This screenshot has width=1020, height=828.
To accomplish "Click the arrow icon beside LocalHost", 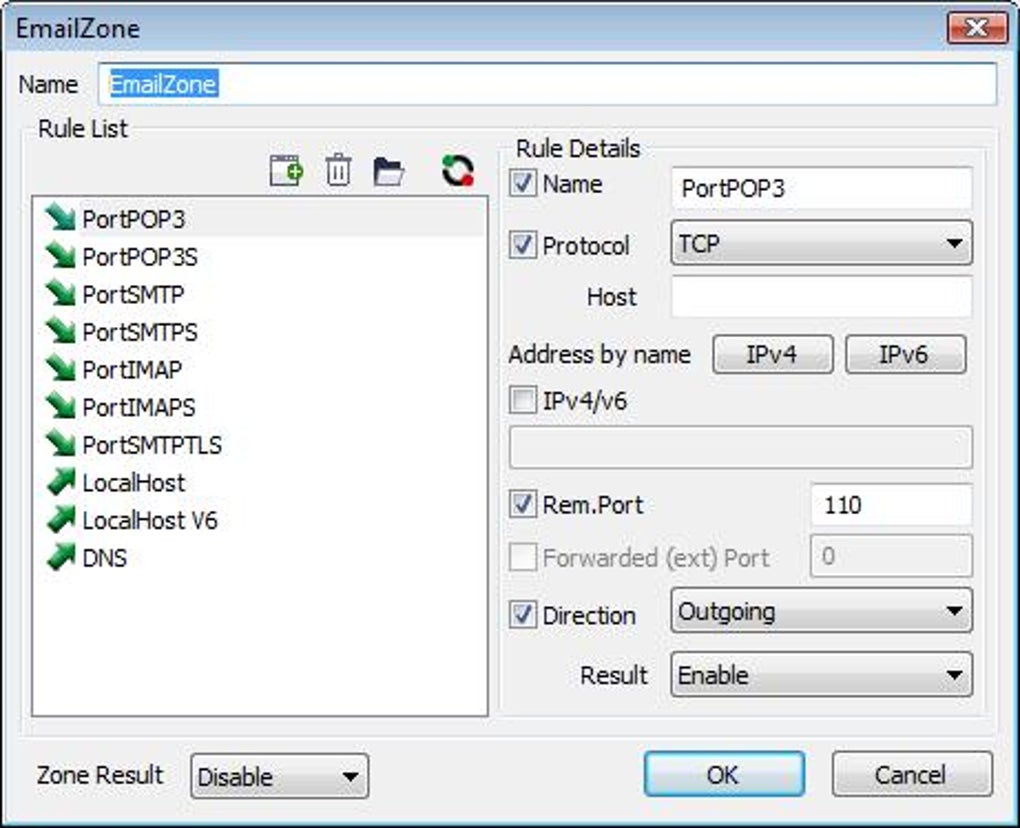I will 61,482.
